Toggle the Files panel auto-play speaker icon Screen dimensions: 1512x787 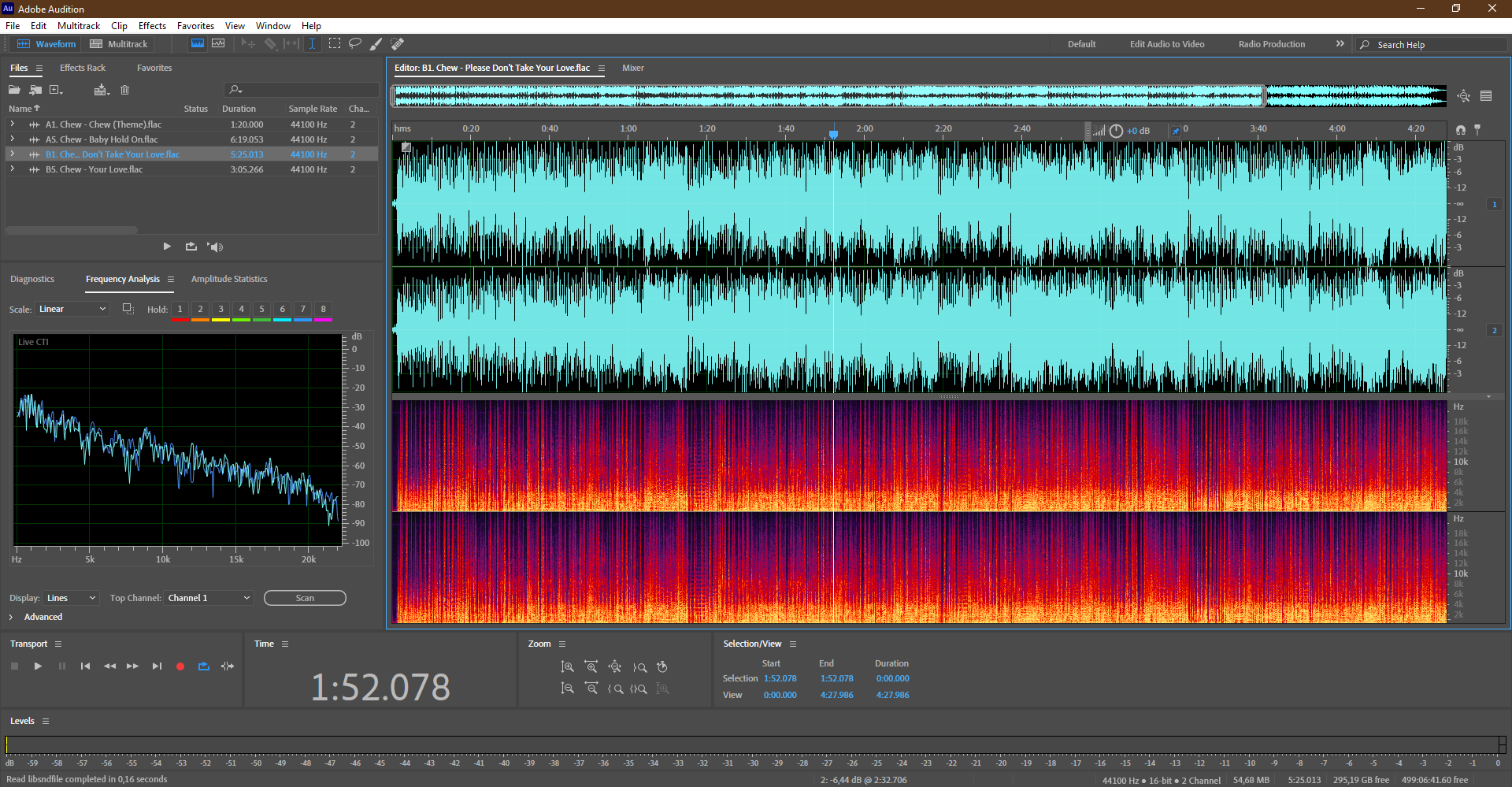(x=215, y=247)
